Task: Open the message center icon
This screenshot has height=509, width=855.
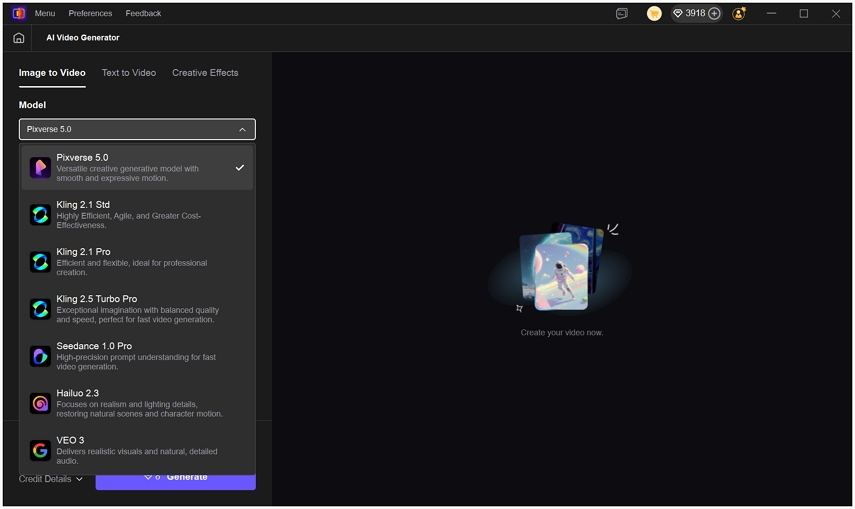Action: coord(622,14)
